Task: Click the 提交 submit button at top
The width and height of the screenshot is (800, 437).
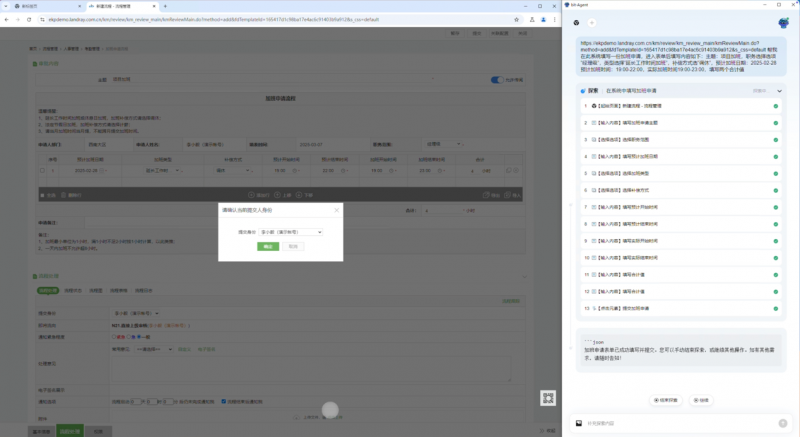Action: click(477, 33)
